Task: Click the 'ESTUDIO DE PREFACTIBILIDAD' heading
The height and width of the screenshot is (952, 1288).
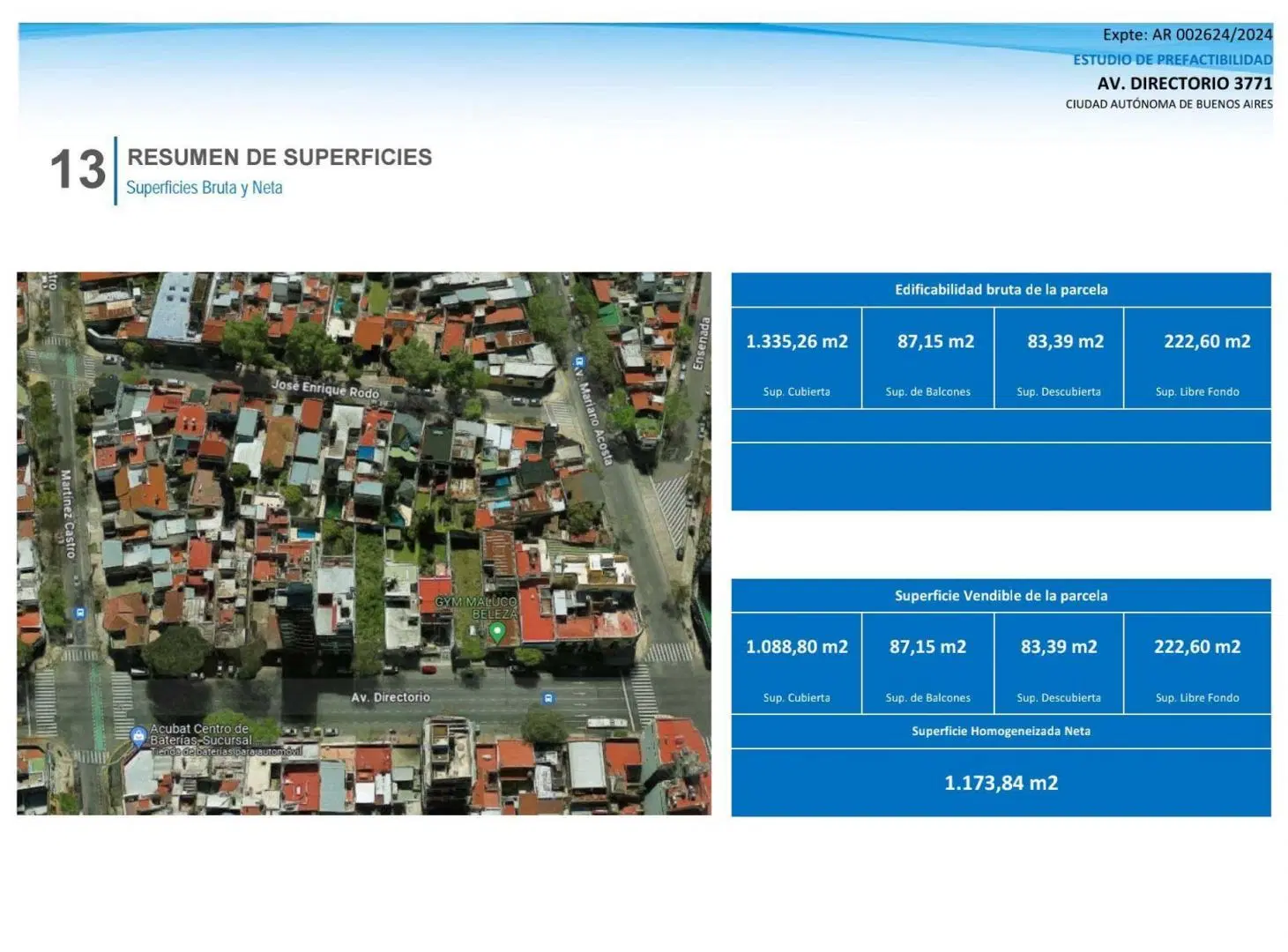Action: 1173,60
